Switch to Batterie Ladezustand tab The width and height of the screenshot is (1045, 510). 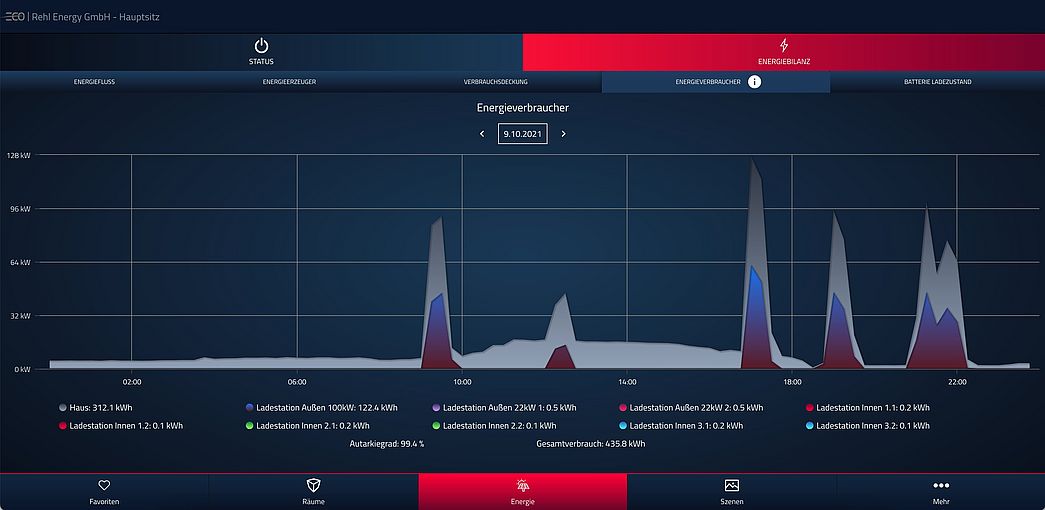click(937, 82)
